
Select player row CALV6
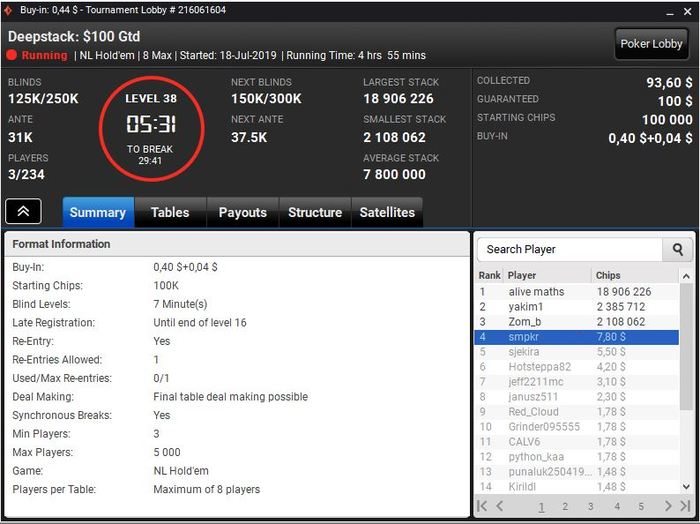(577, 442)
